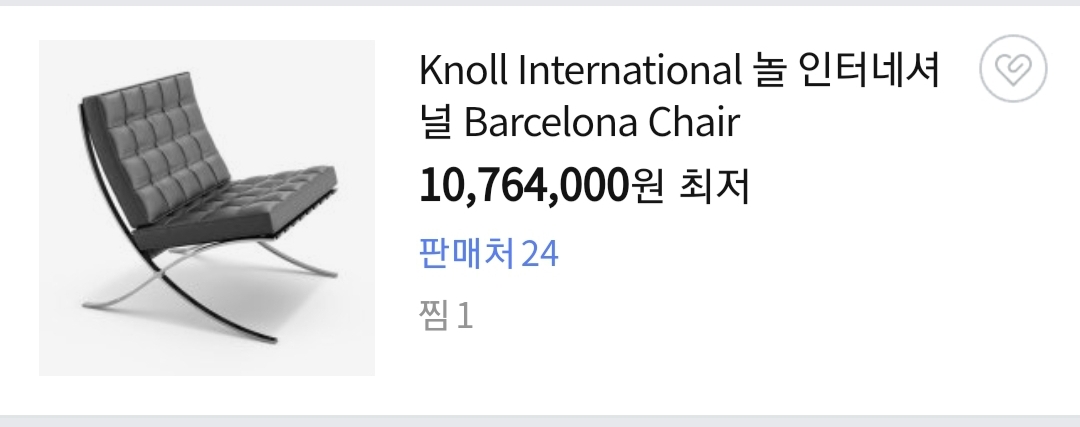Viewport: 1080px width, 427px height.
Task: Click the tufted backrest in product photo
Action: pyautogui.click(x=150, y=140)
